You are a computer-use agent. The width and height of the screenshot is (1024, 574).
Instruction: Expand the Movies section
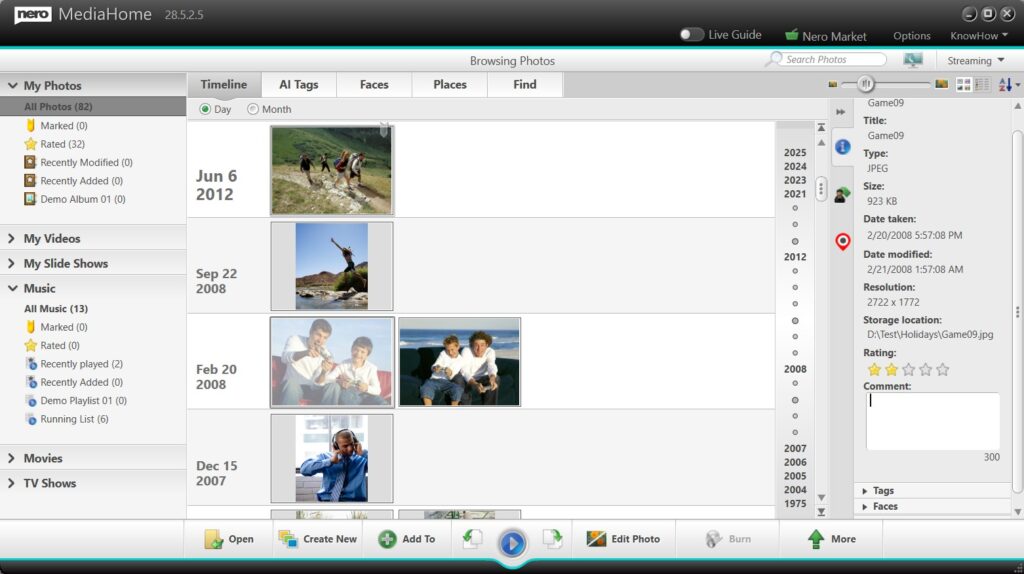pyautogui.click(x=11, y=458)
